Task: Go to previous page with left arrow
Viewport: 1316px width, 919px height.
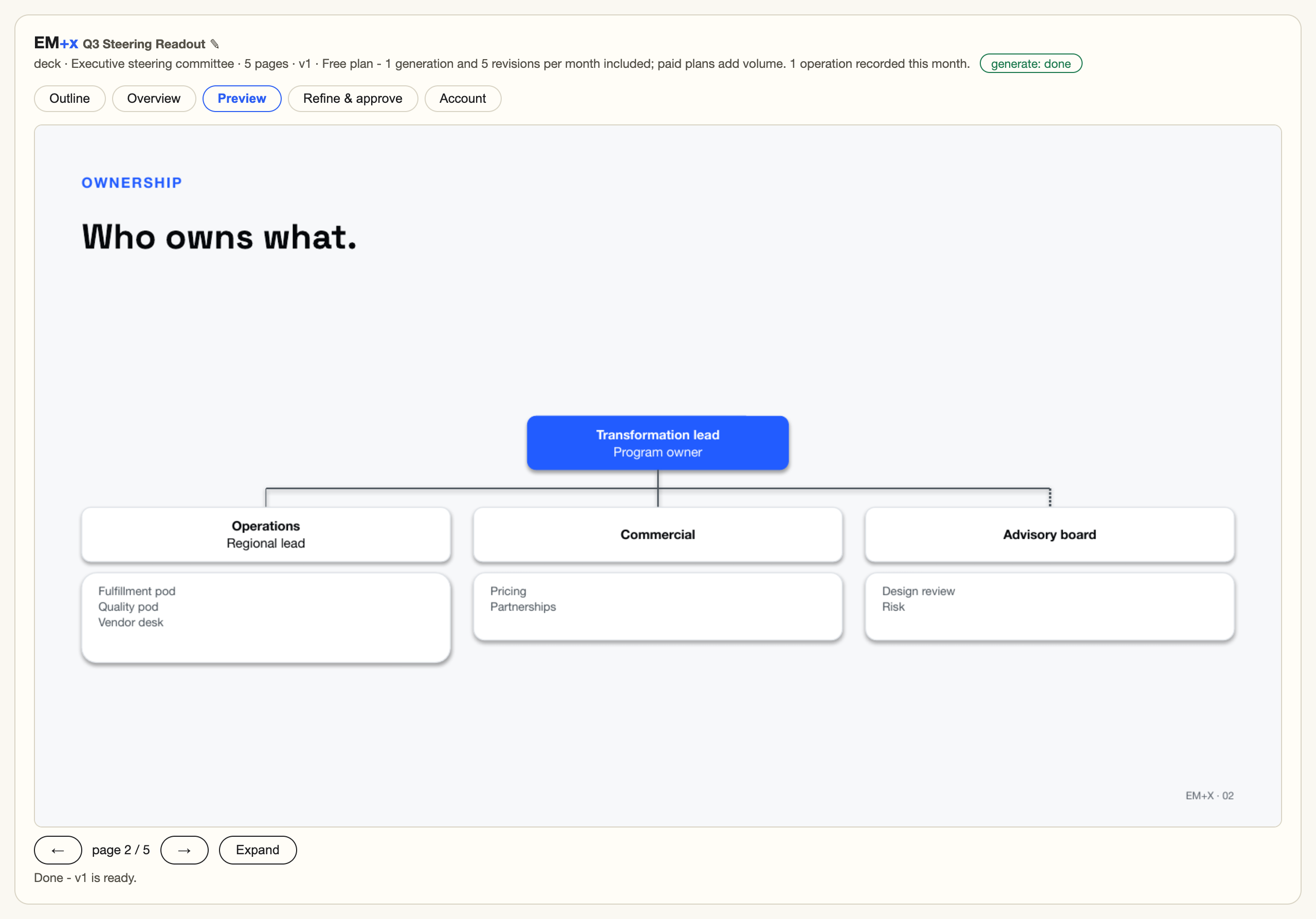Action: coord(58,850)
